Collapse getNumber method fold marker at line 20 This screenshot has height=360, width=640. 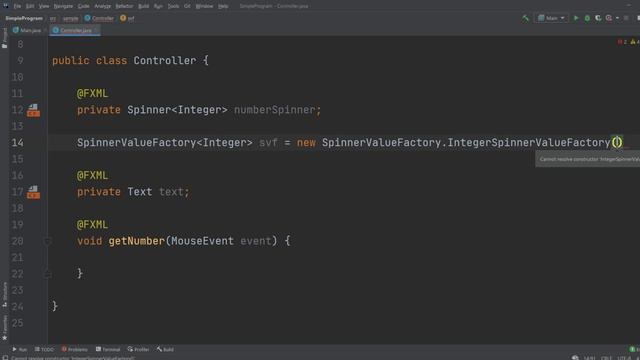pos(47,241)
